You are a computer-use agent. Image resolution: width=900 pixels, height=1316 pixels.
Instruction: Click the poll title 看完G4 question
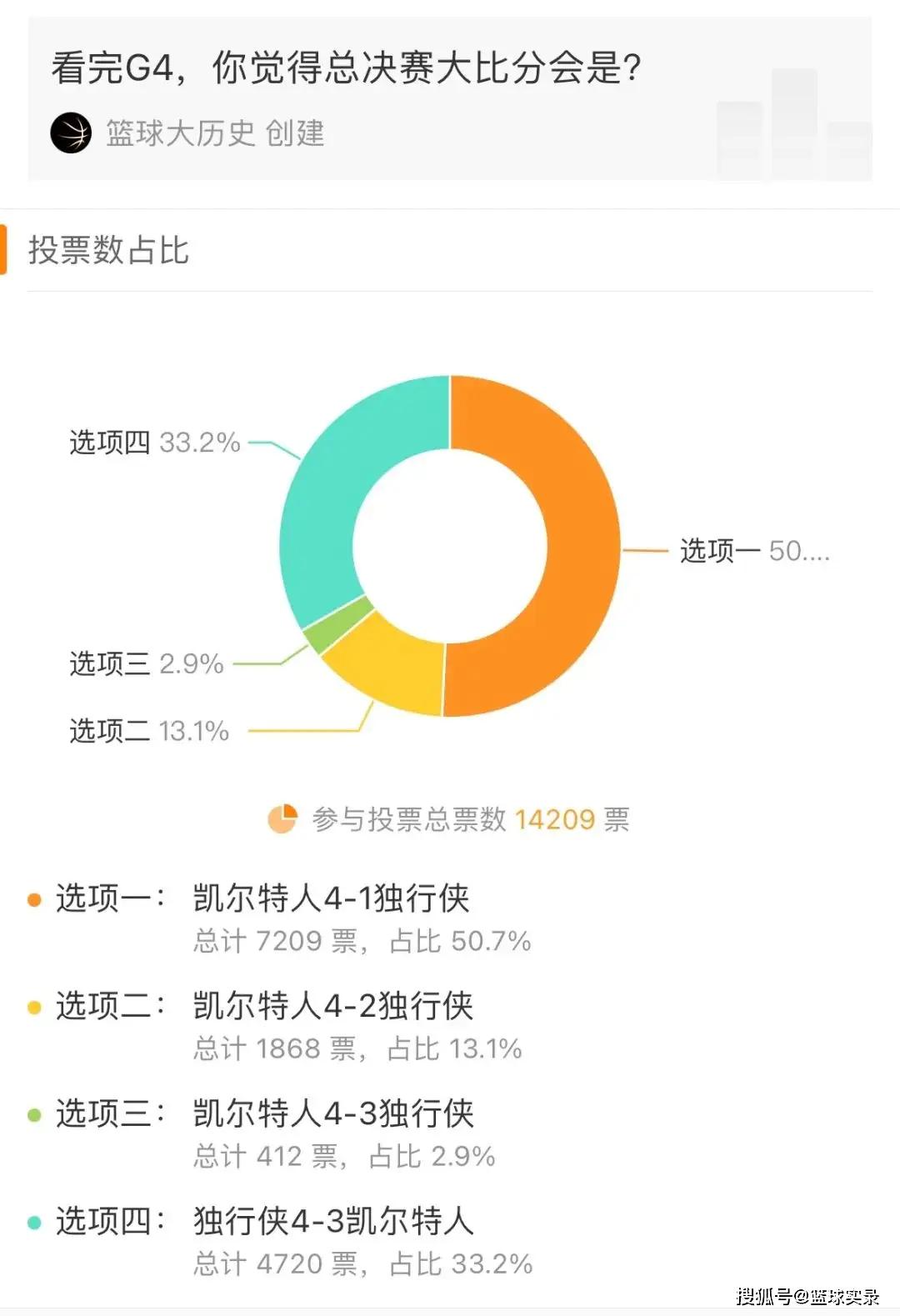[347, 68]
